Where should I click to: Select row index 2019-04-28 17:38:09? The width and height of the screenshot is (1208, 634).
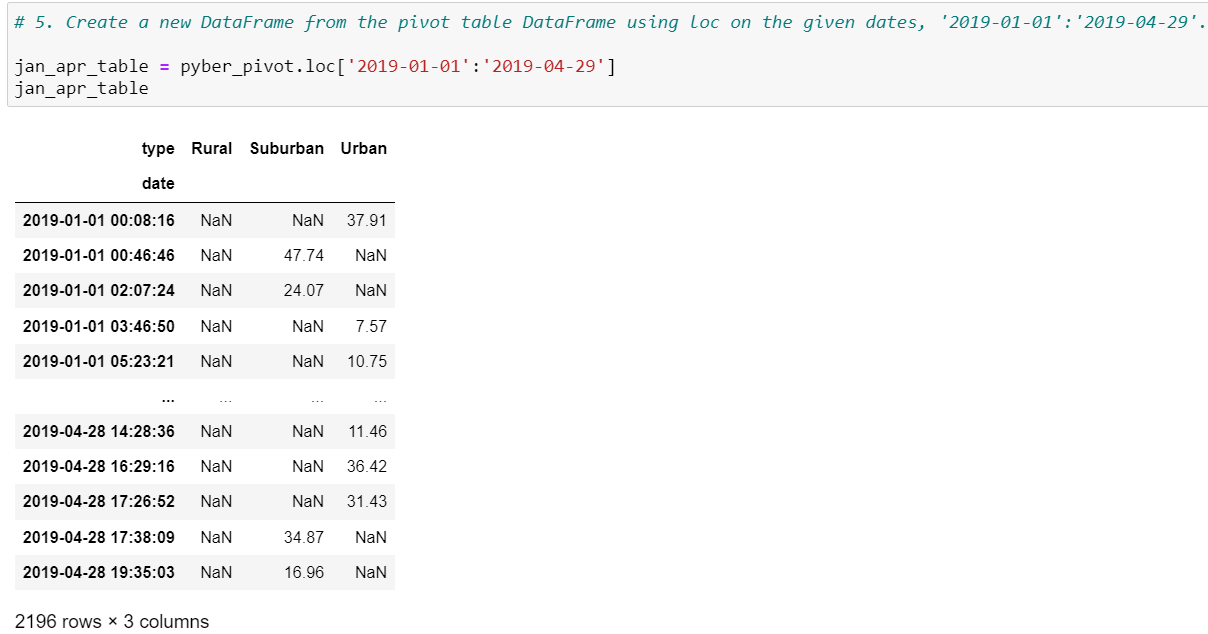point(99,537)
